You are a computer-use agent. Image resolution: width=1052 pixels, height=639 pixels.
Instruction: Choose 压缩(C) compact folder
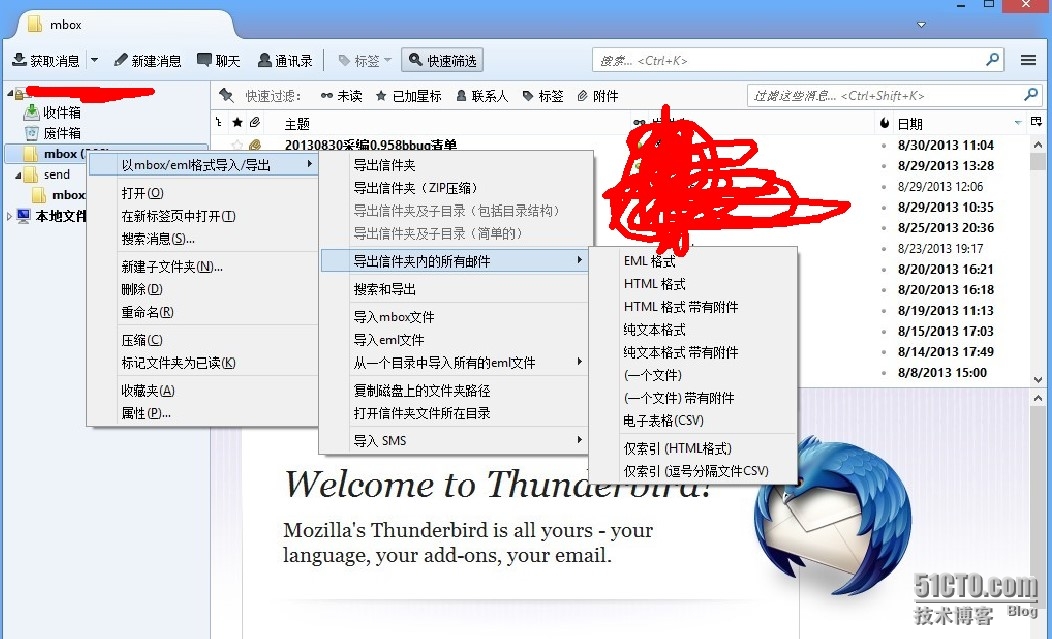click(142, 340)
